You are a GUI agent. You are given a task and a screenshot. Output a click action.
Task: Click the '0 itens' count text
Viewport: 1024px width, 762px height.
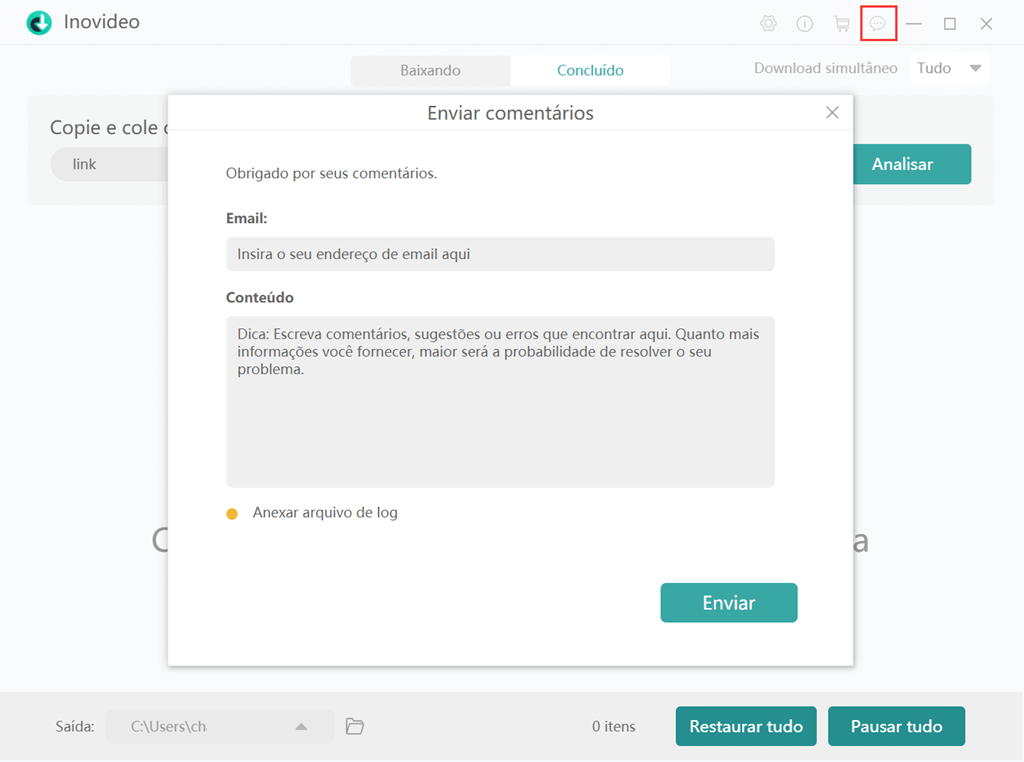pos(613,726)
